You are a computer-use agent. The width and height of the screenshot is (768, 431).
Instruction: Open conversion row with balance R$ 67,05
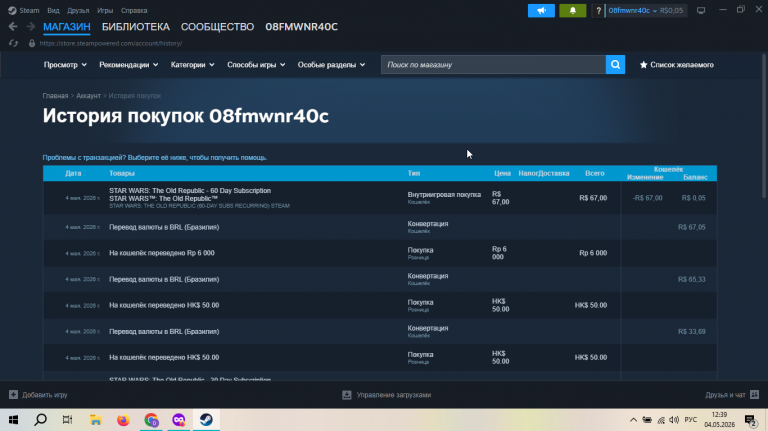tap(380, 227)
